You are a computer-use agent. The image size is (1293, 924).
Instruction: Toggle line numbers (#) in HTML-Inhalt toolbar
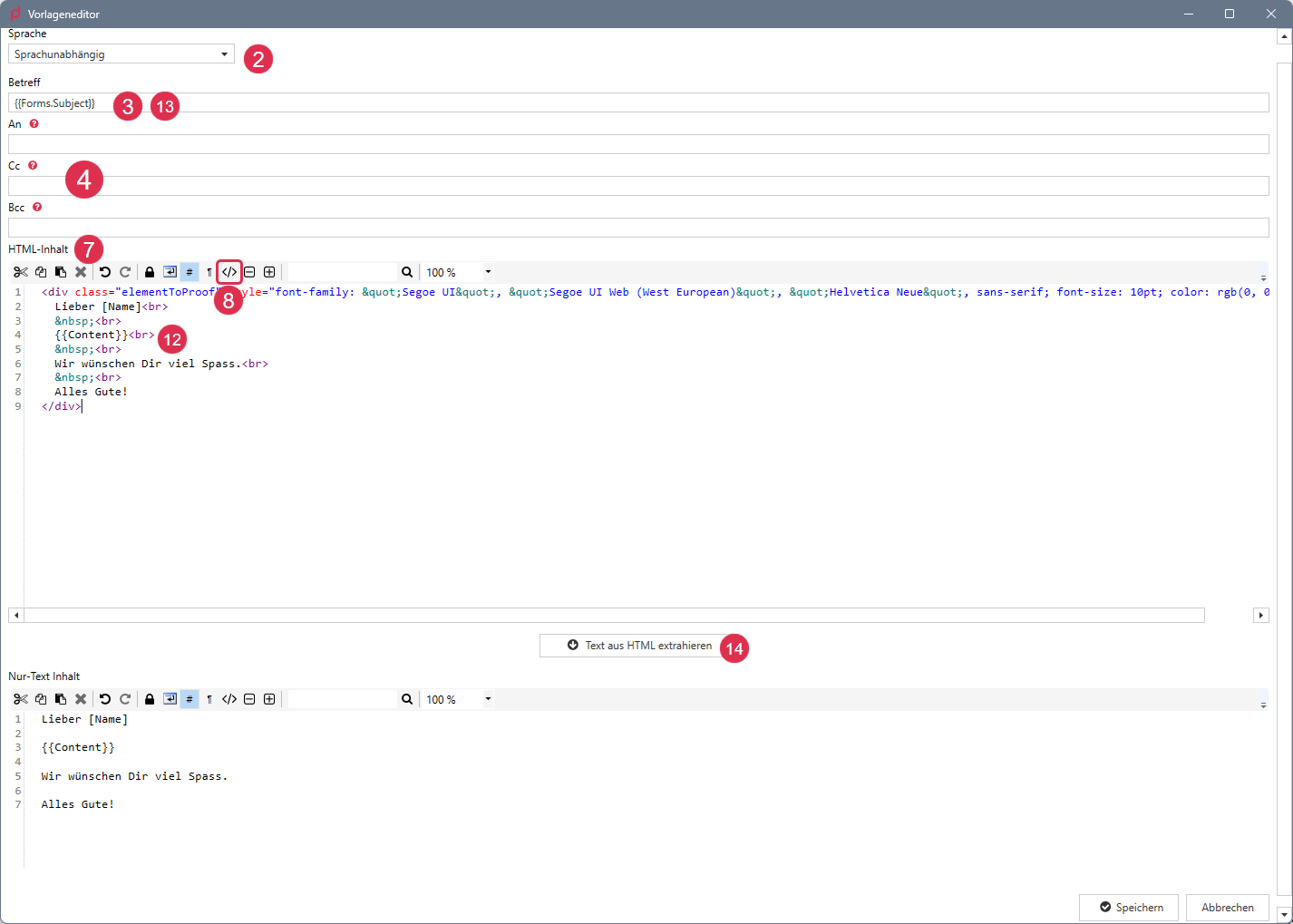(x=190, y=272)
